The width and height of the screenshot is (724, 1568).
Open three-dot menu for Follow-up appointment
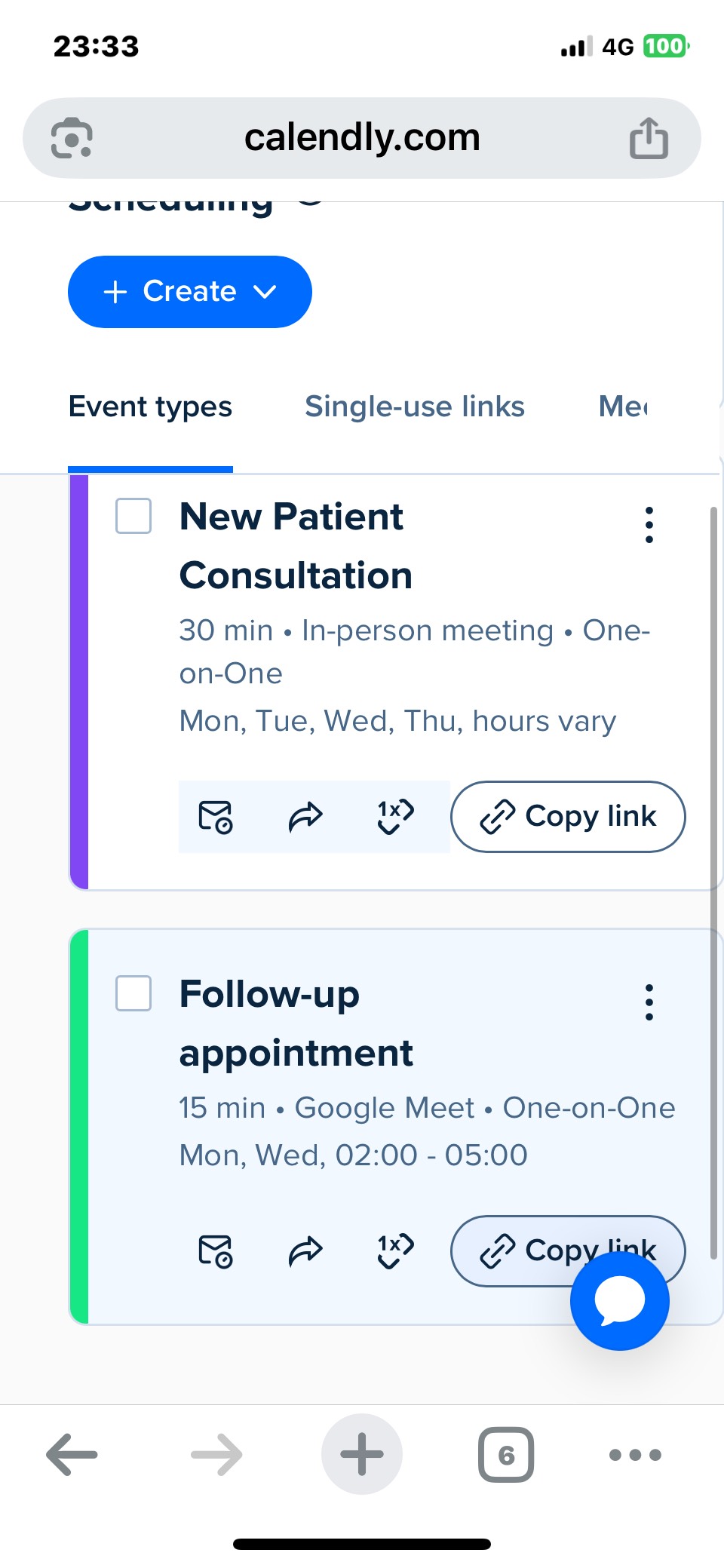649,1002
